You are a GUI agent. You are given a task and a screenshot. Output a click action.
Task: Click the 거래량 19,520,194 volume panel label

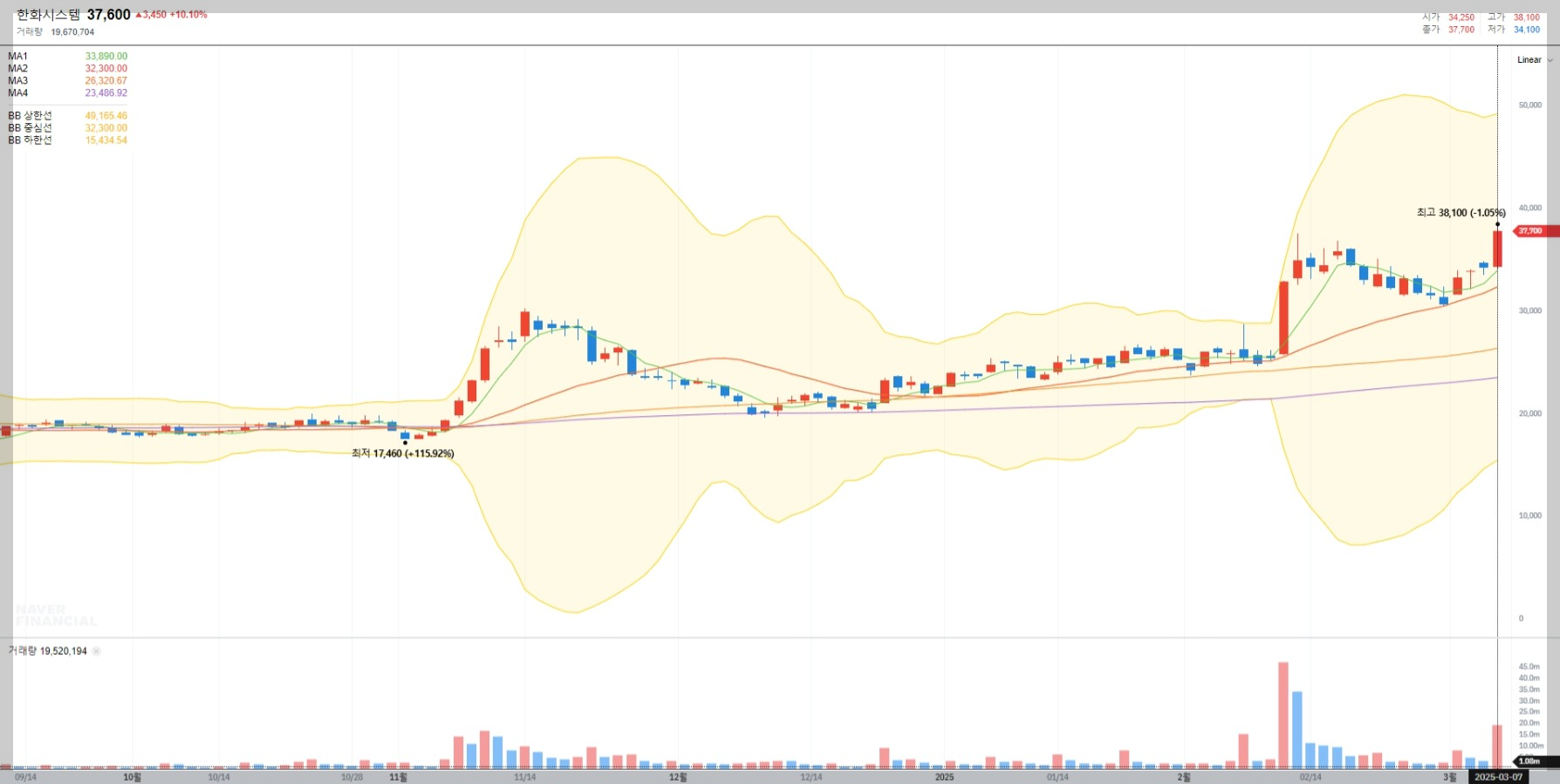48,651
